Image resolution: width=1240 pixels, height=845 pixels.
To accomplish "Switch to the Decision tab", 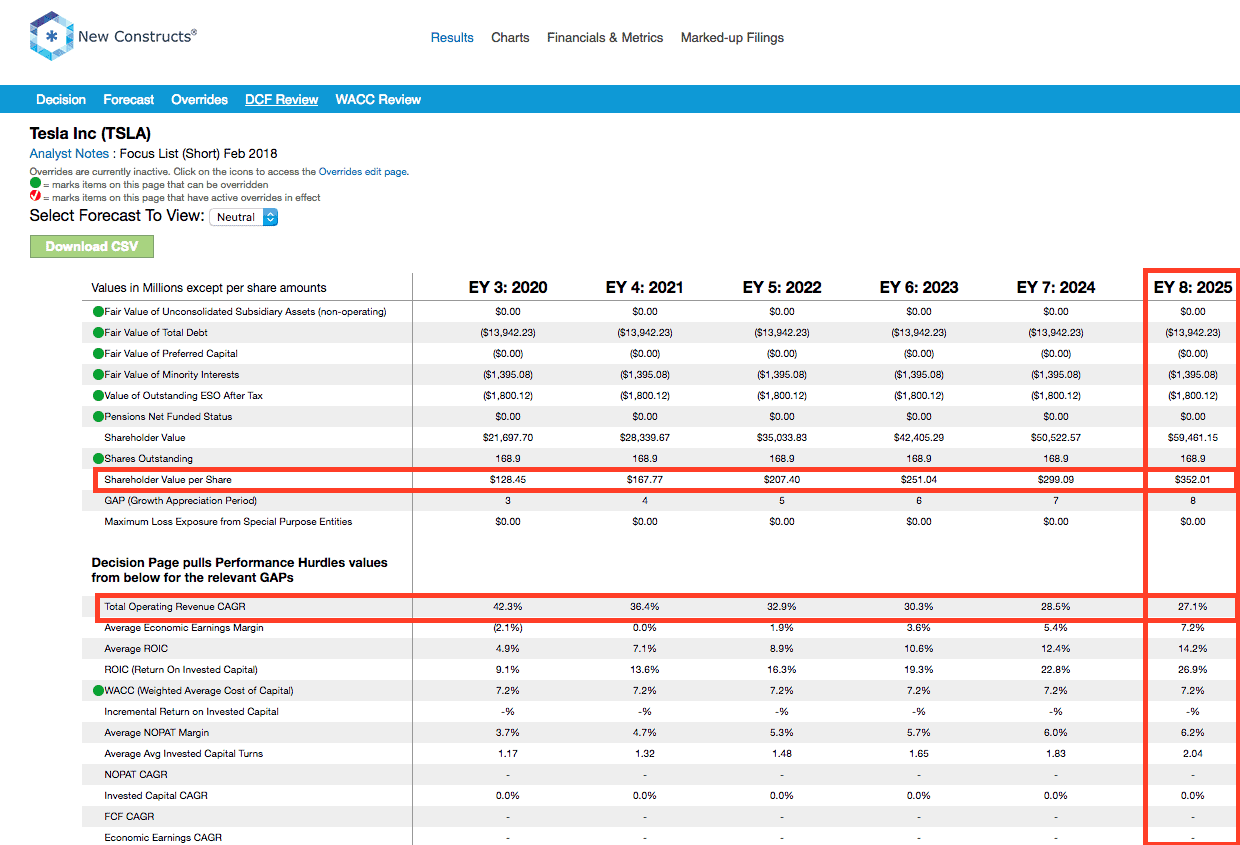I will pyautogui.click(x=61, y=100).
